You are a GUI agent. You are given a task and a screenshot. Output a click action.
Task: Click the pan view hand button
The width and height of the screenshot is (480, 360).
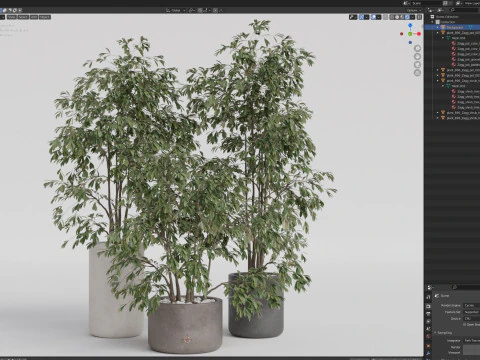coord(417,57)
